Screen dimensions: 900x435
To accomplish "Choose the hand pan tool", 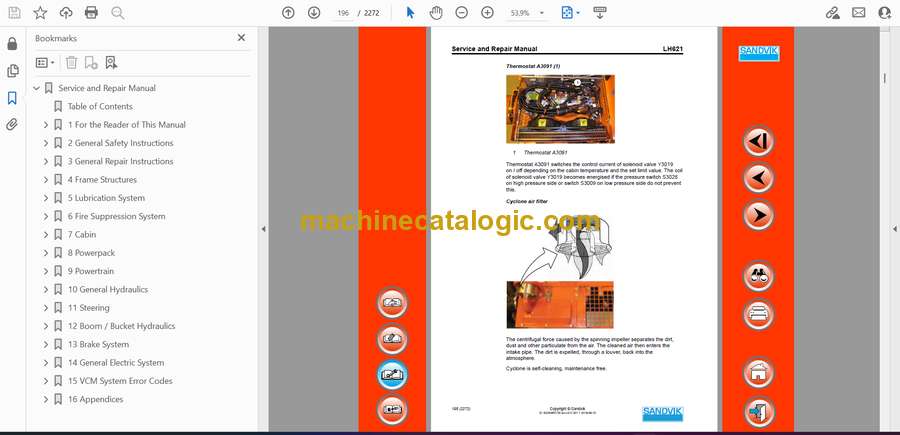I will point(436,13).
